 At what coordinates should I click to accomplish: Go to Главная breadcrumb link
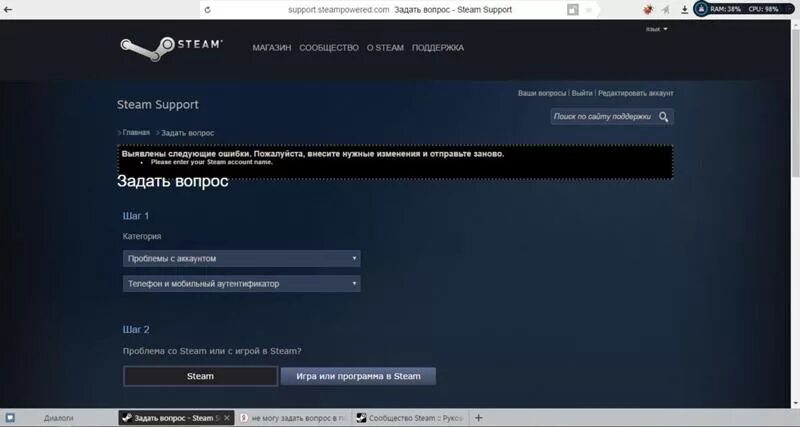click(136, 133)
